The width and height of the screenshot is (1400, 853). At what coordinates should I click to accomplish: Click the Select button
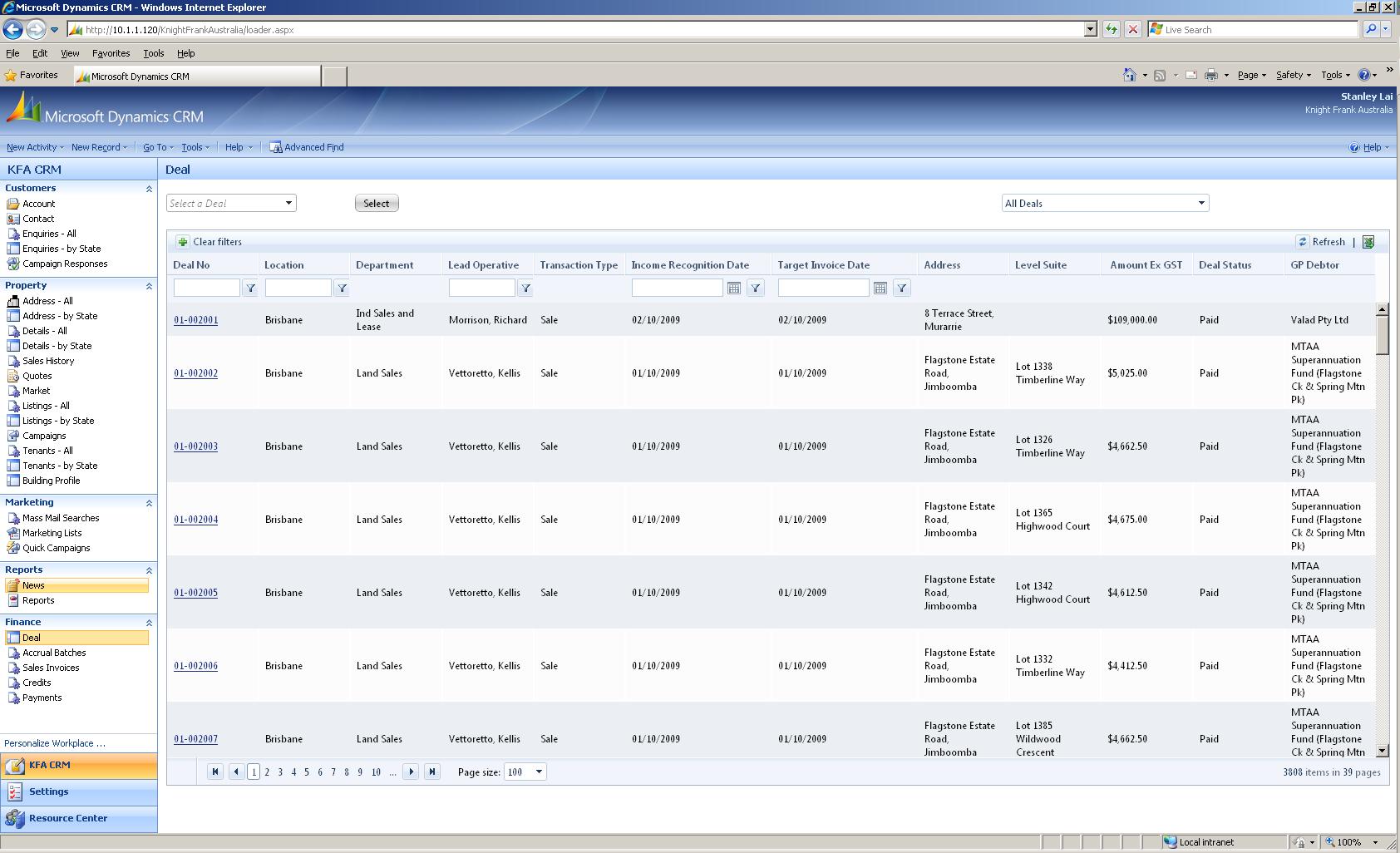point(377,203)
